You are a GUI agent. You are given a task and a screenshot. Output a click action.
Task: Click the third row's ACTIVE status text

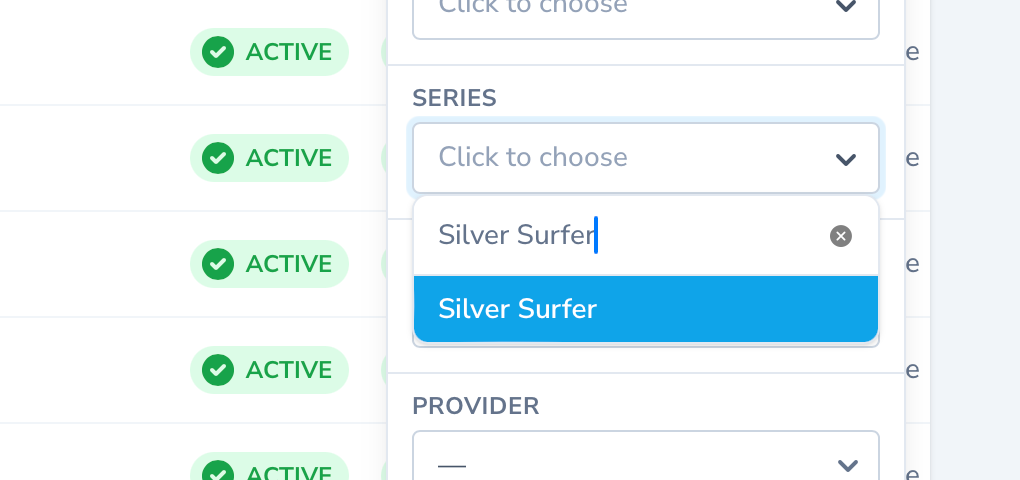point(288,264)
